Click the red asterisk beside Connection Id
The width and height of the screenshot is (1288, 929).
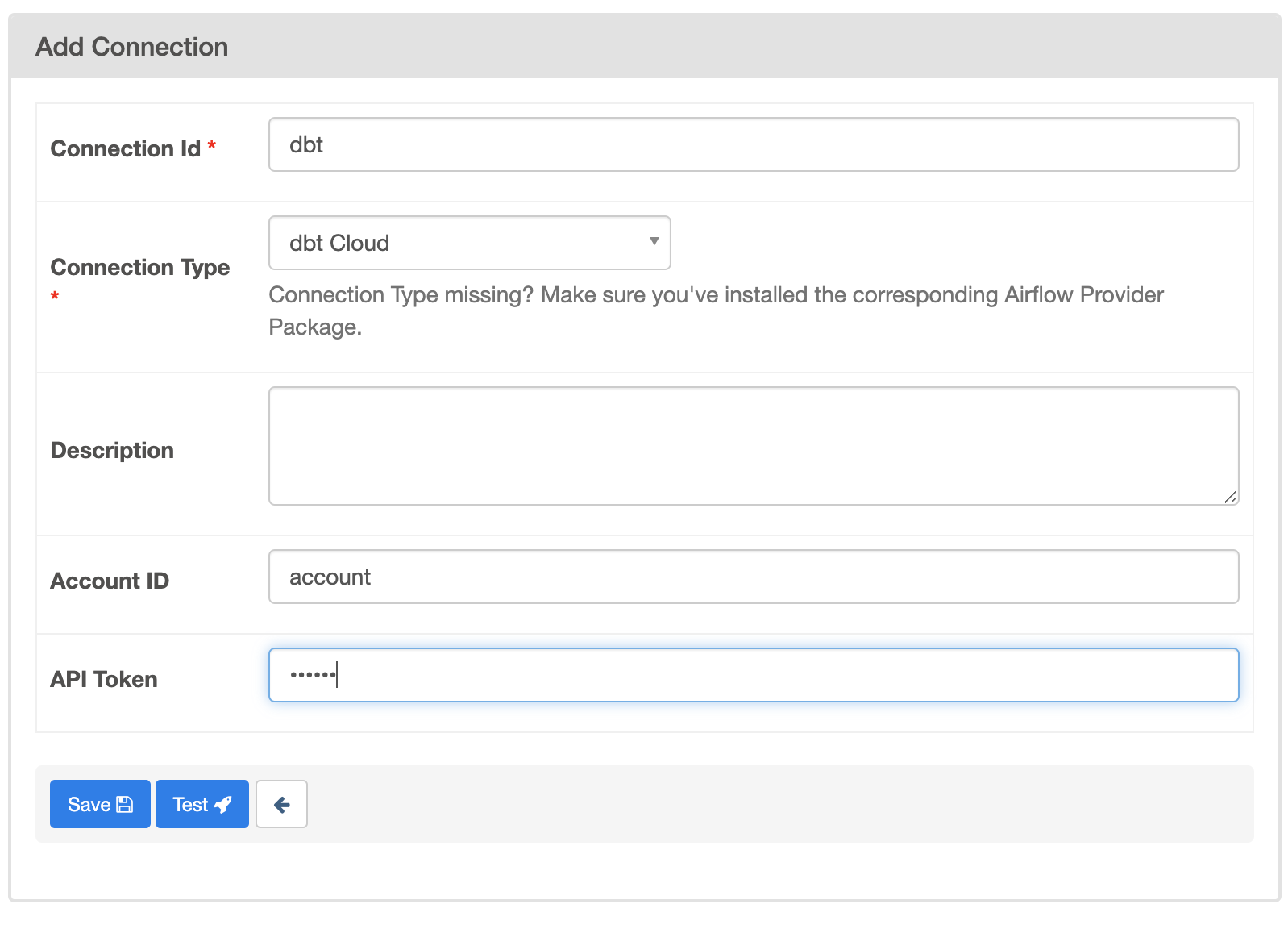click(212, 146)
